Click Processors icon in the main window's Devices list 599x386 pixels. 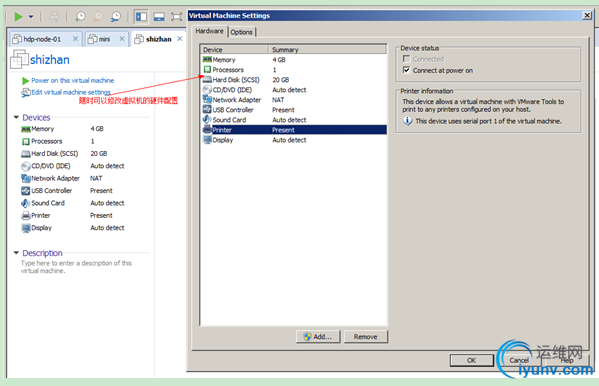(x=26, y=141)
